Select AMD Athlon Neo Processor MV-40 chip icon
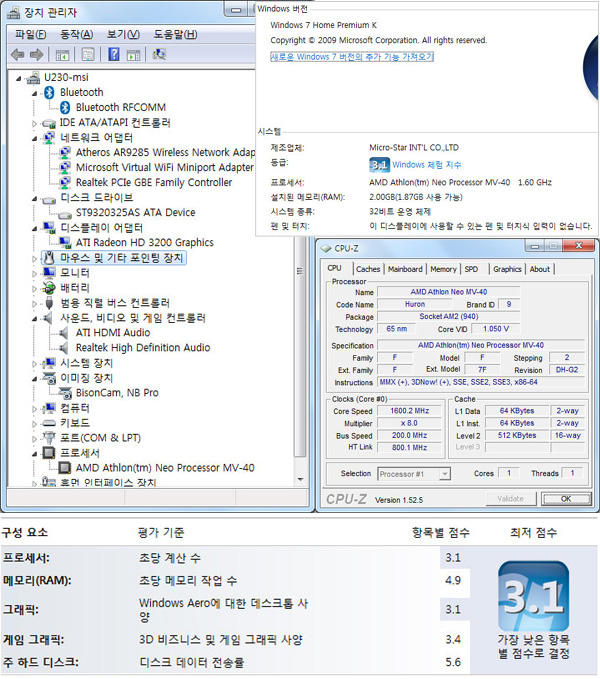 tap(65, 468)
